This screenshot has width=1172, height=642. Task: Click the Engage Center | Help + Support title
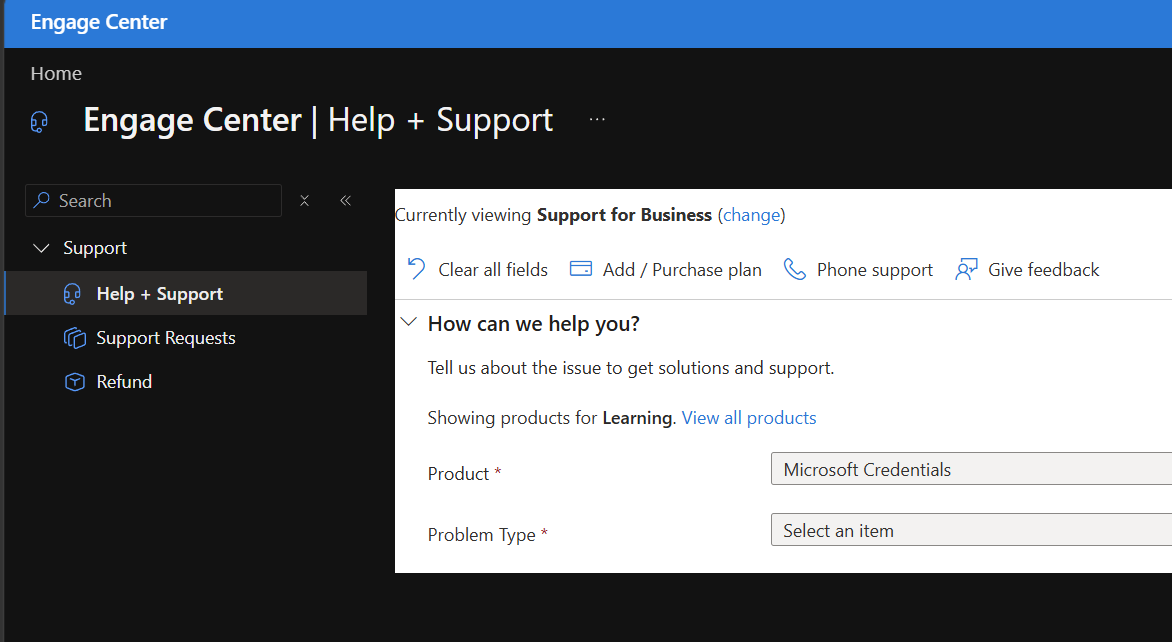tap(318, 120)
